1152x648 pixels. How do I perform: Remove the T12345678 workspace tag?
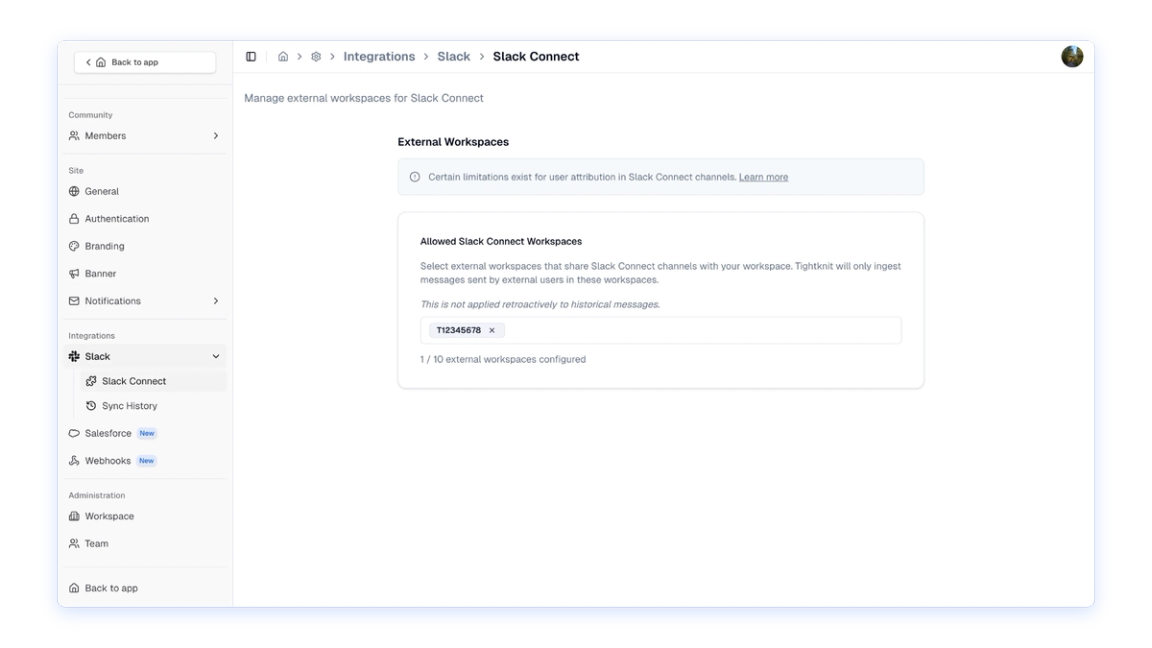click(492, 331)
